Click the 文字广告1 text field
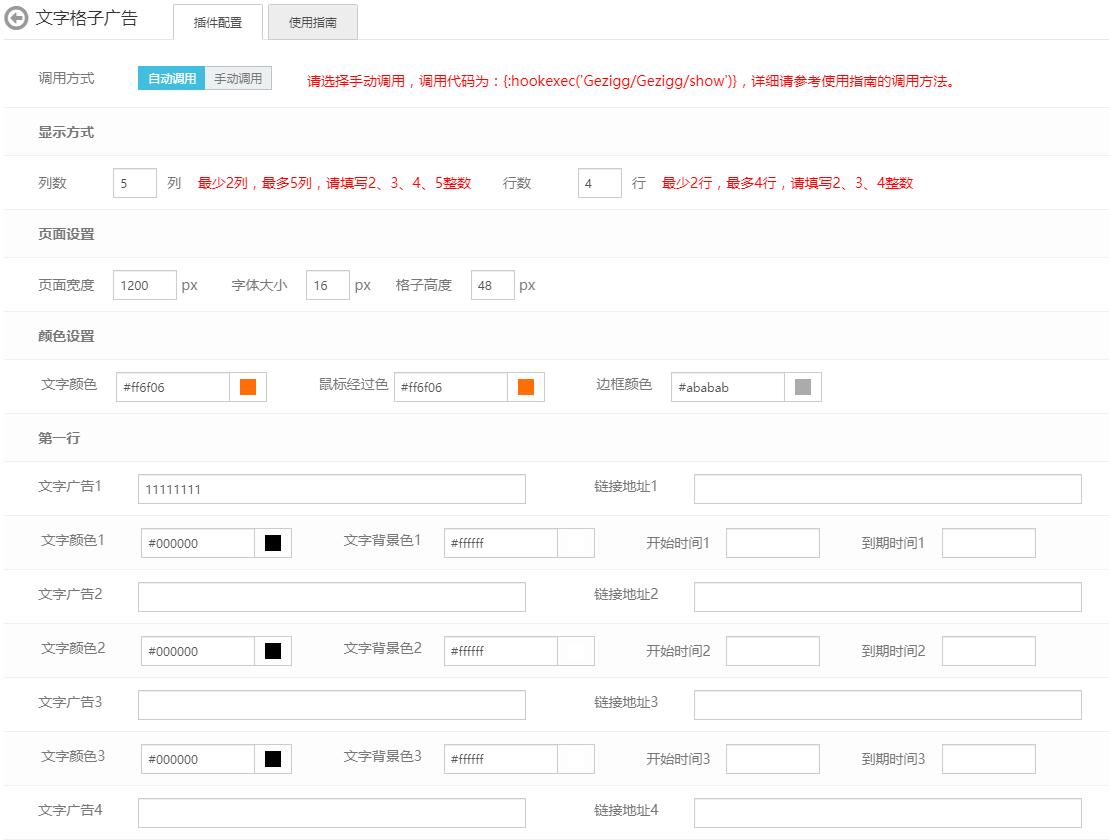This screenshot has height=840, width=1109. click(x=331, y=489)
